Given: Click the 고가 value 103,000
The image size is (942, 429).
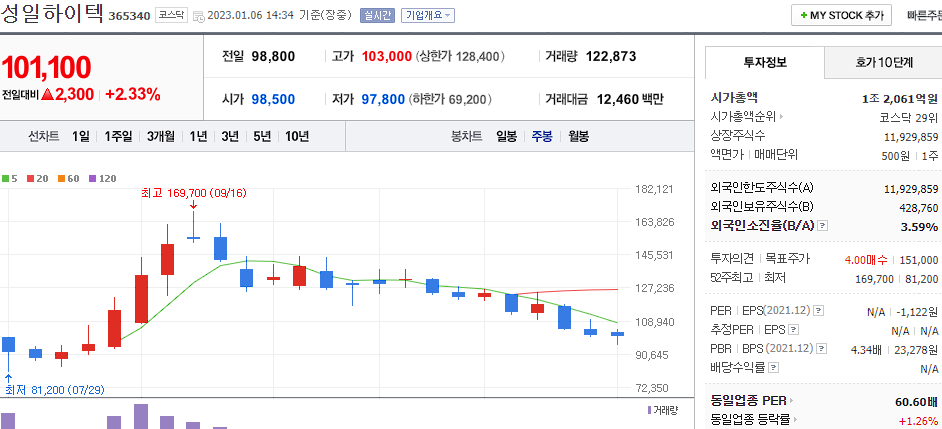Looking at the screenshot, I should (387, 56).
